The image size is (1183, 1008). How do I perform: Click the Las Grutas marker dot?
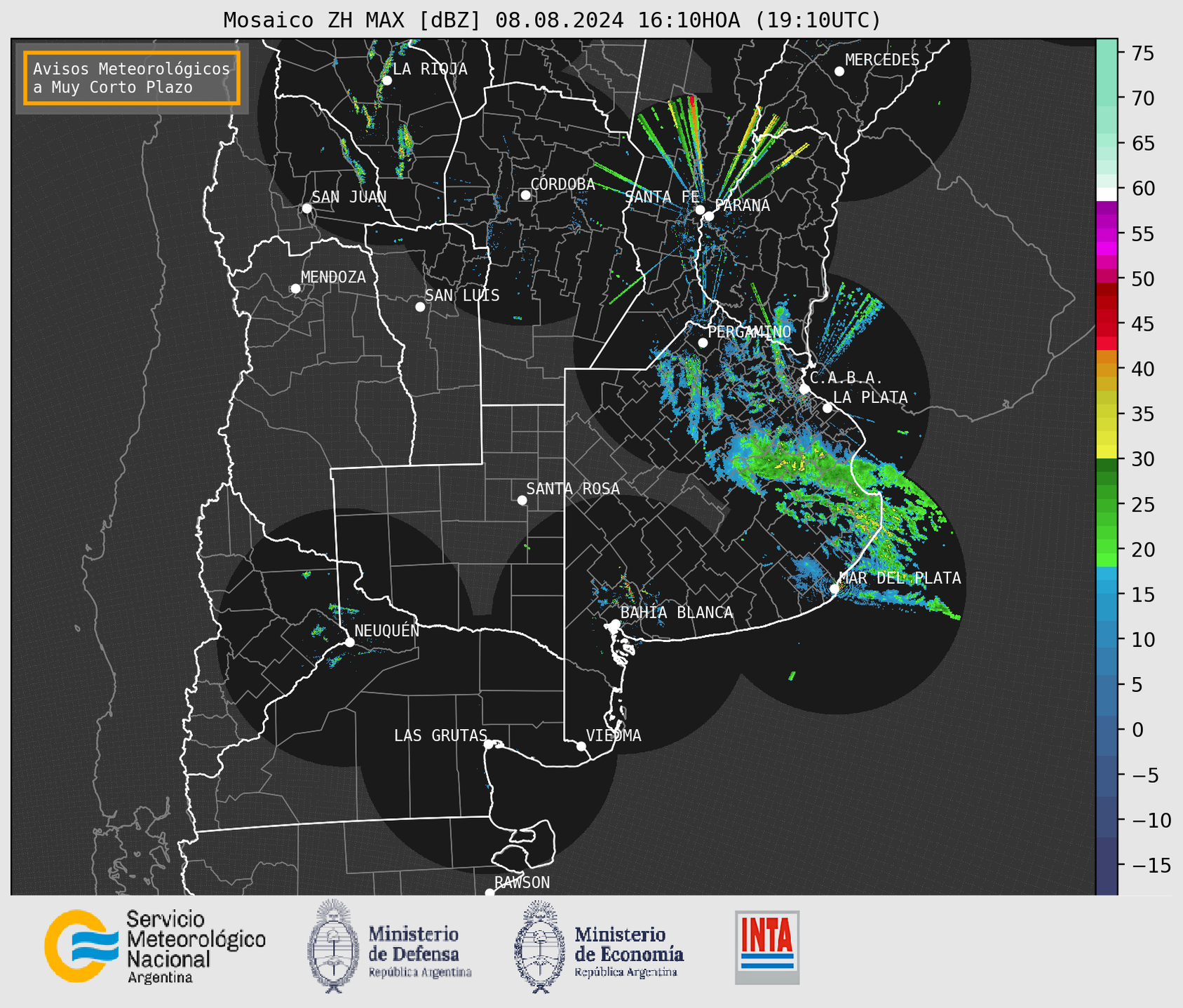[x=489, y=744]
